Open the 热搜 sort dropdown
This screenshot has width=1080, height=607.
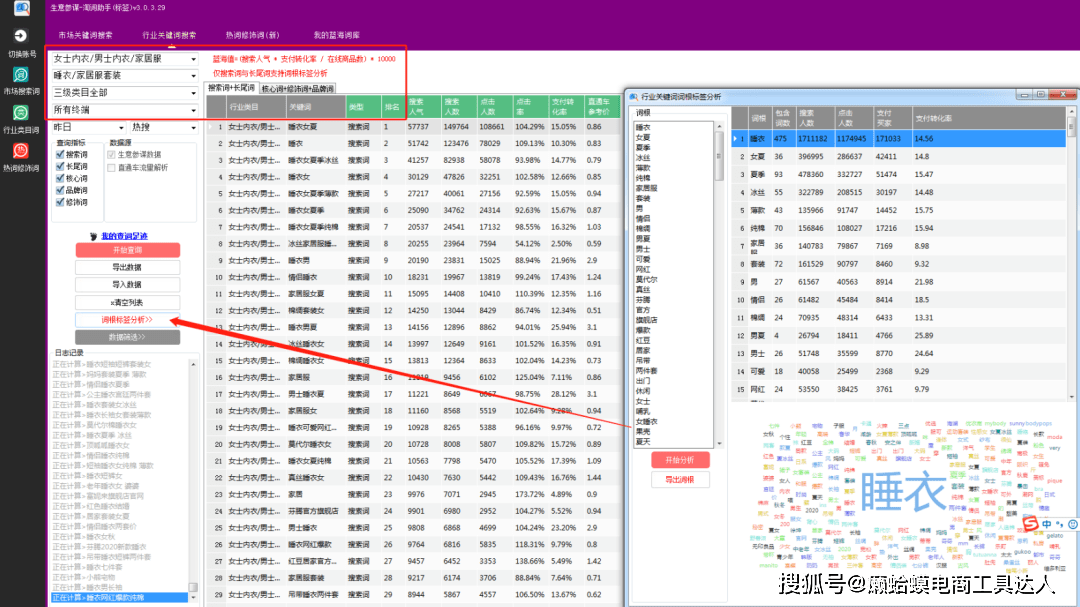point(164,127)
